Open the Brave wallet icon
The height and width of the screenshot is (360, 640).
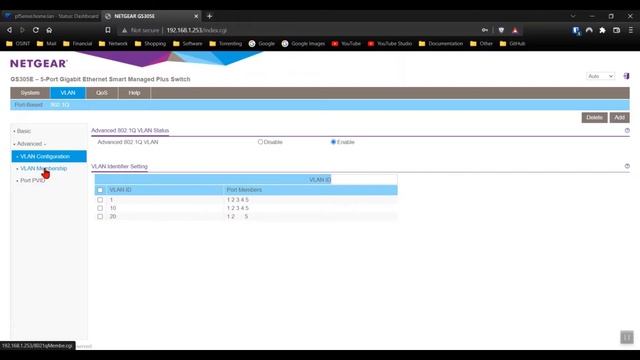coord(616,30)
